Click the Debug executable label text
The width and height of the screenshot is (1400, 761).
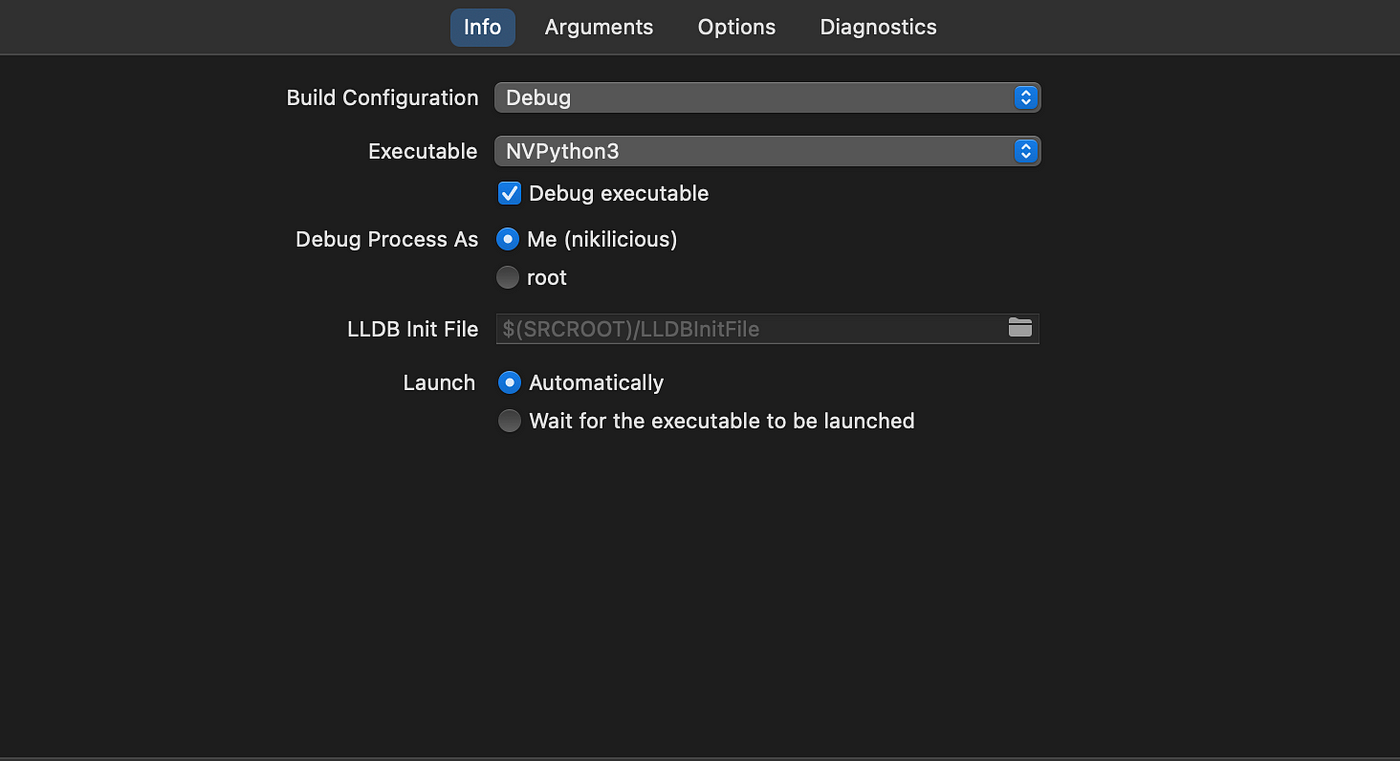tap(619, 193)
